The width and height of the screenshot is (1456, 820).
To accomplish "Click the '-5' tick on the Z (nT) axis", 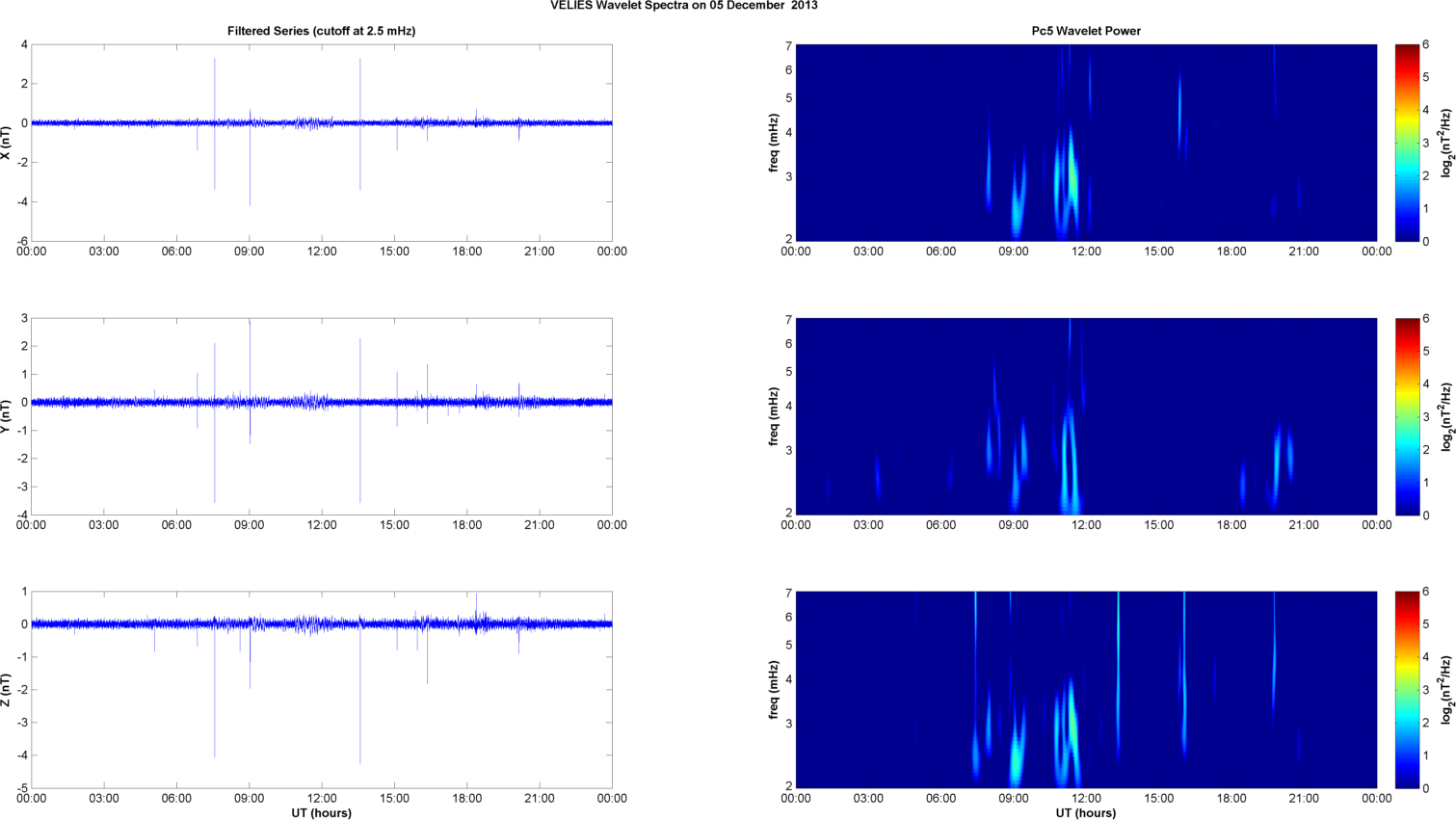I will [x=22, y=788].
